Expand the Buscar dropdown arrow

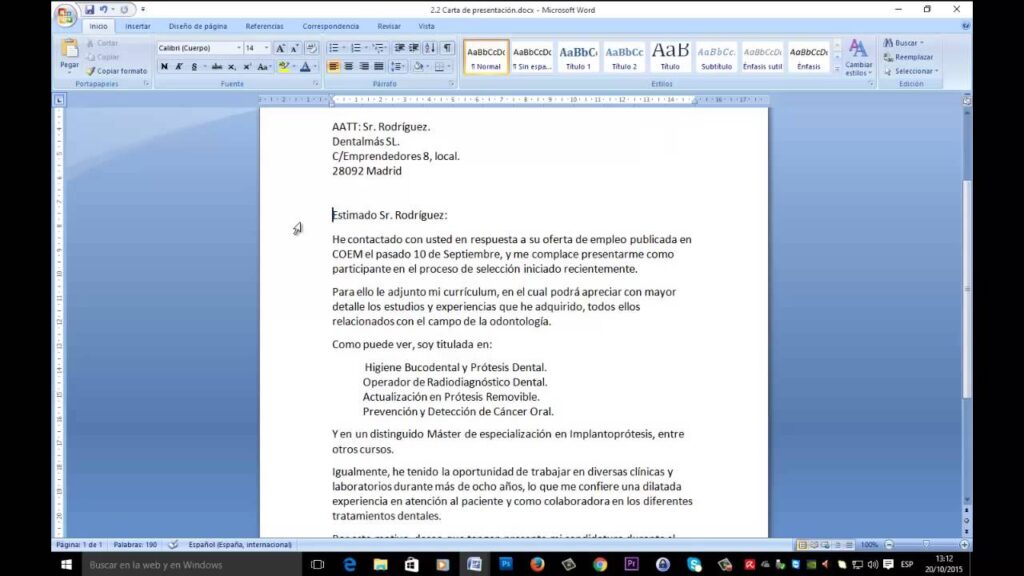[922, 43]
